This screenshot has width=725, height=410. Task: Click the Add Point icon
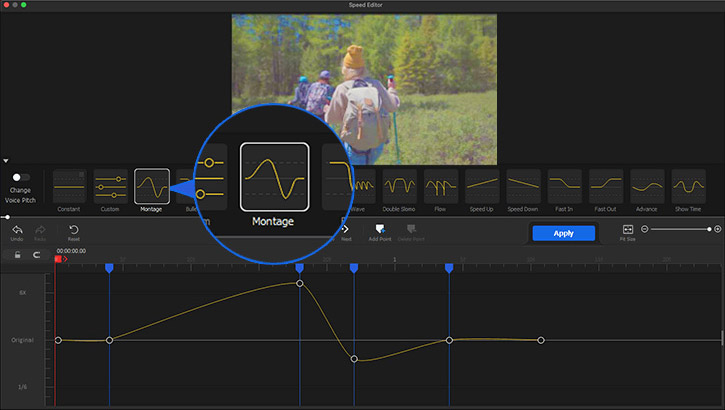click(x=380, y=230)
